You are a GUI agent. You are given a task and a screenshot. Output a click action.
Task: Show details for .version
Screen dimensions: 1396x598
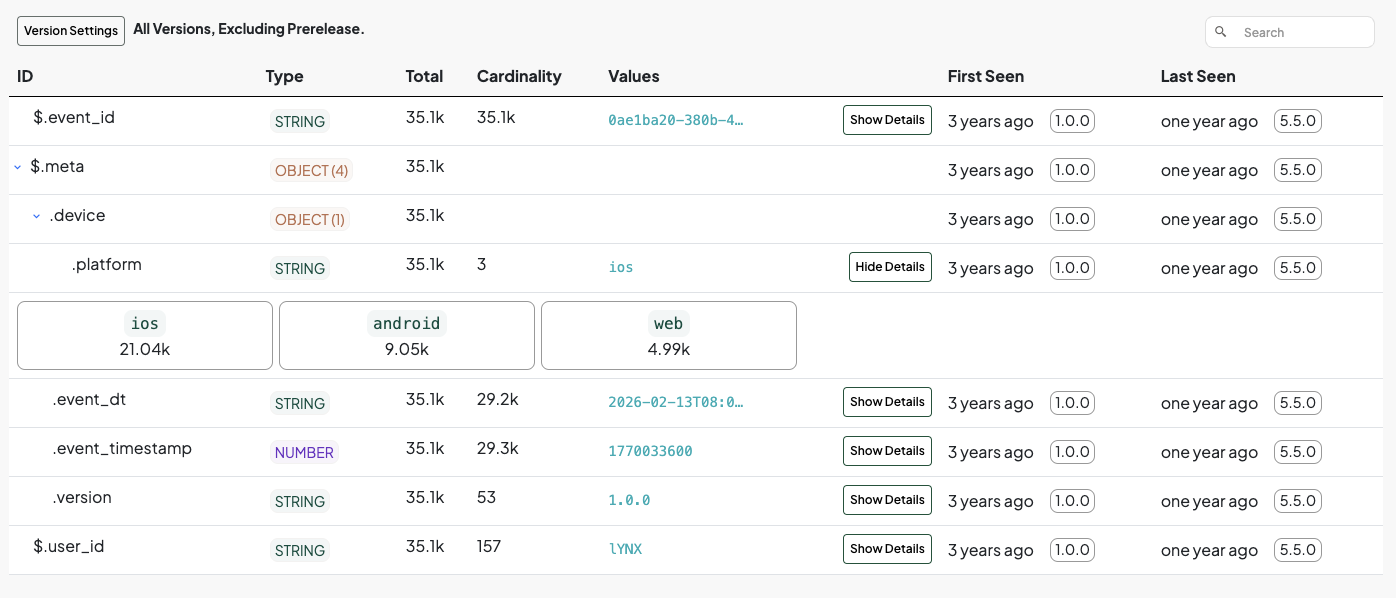click(x=887, y=499)
